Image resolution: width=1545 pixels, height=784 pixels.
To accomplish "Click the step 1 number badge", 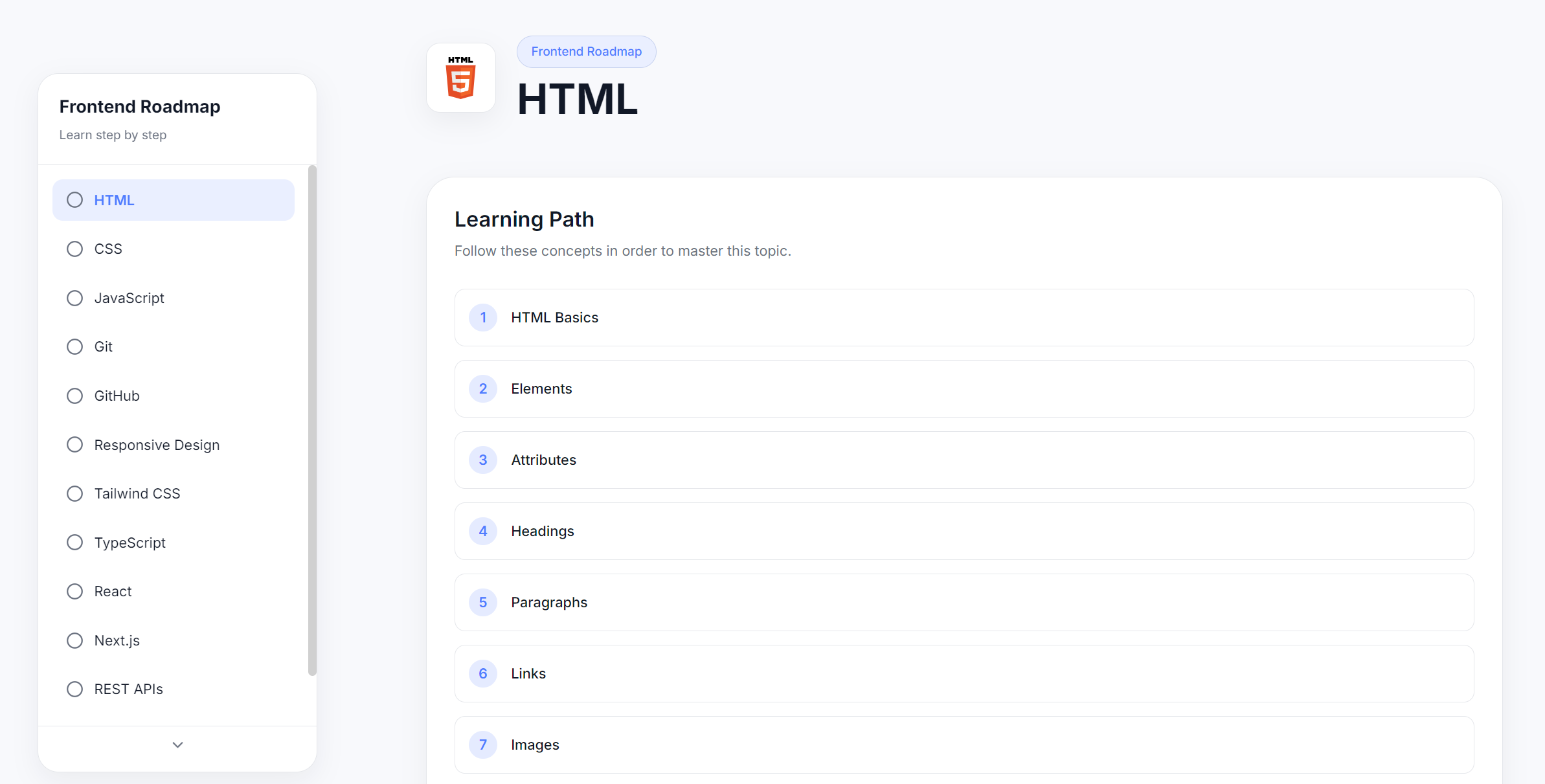I will [x=483, y=318].
